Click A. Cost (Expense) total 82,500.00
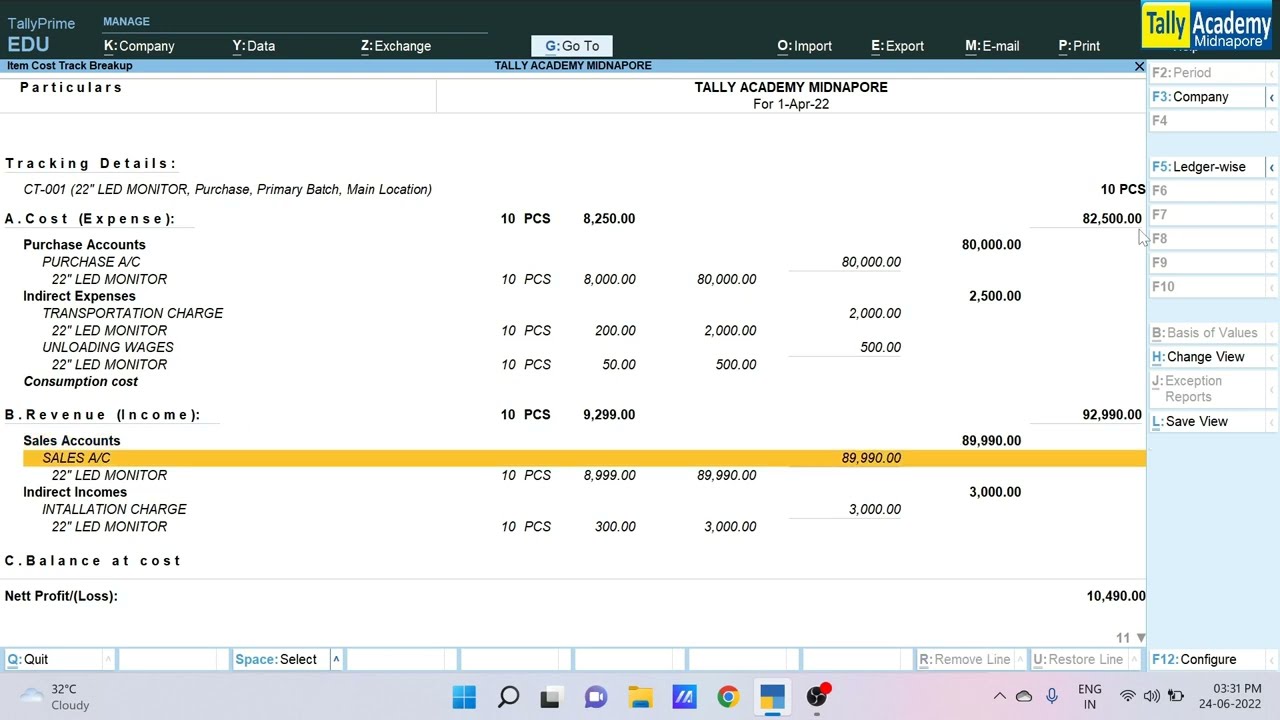 [1111, 218]
